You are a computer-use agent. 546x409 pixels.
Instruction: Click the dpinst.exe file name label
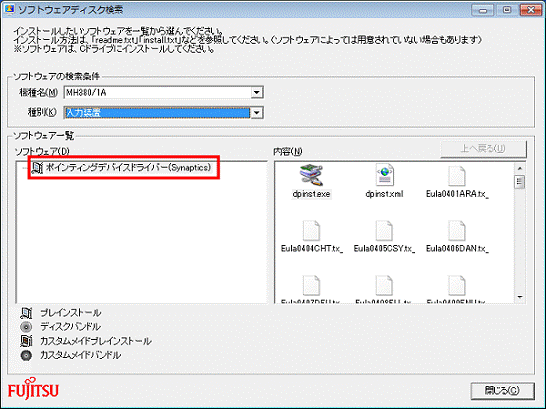pyautogui.click(x=311, y=194)
